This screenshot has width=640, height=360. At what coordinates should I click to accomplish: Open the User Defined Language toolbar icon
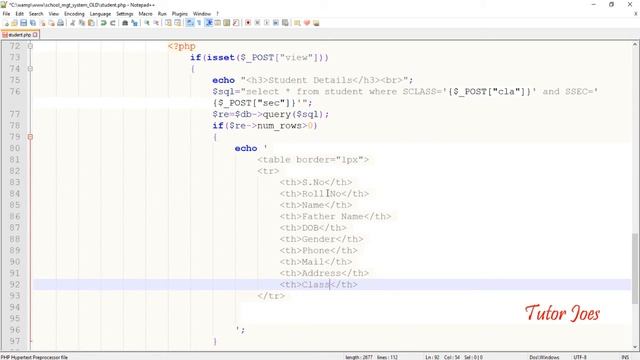click(218, 23)
